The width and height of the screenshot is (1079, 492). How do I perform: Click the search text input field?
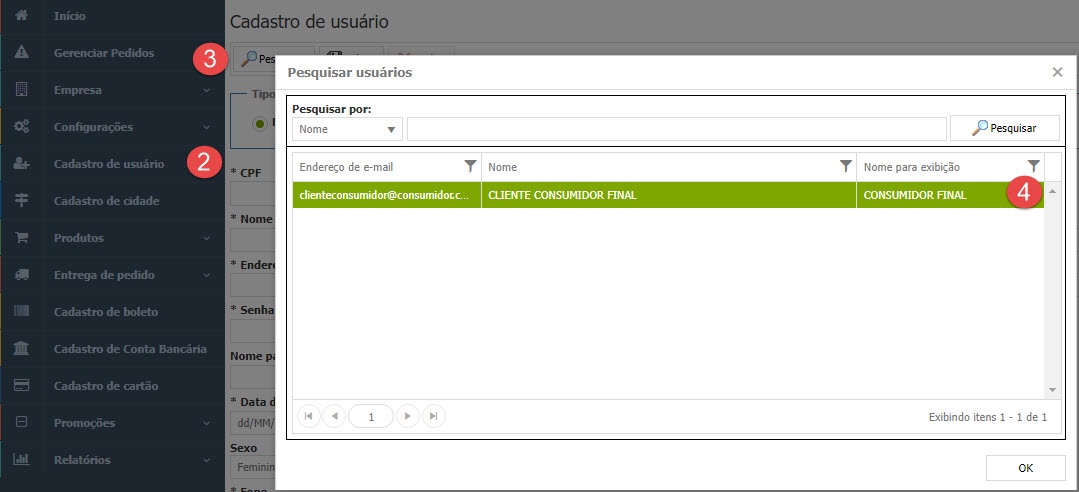coord(676,129)
